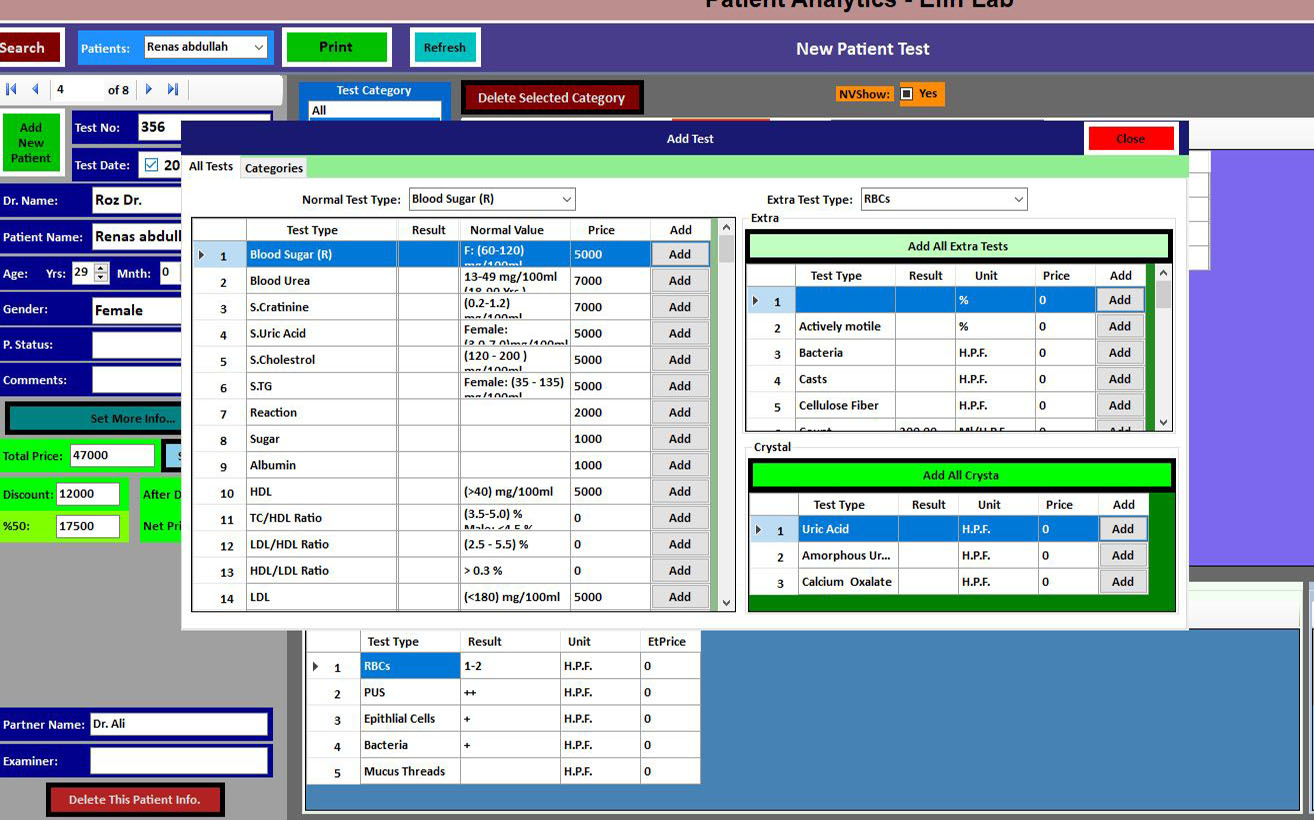The image size is (1314, 820).
Task: Click the green Print button
Action: coord(336,47)
